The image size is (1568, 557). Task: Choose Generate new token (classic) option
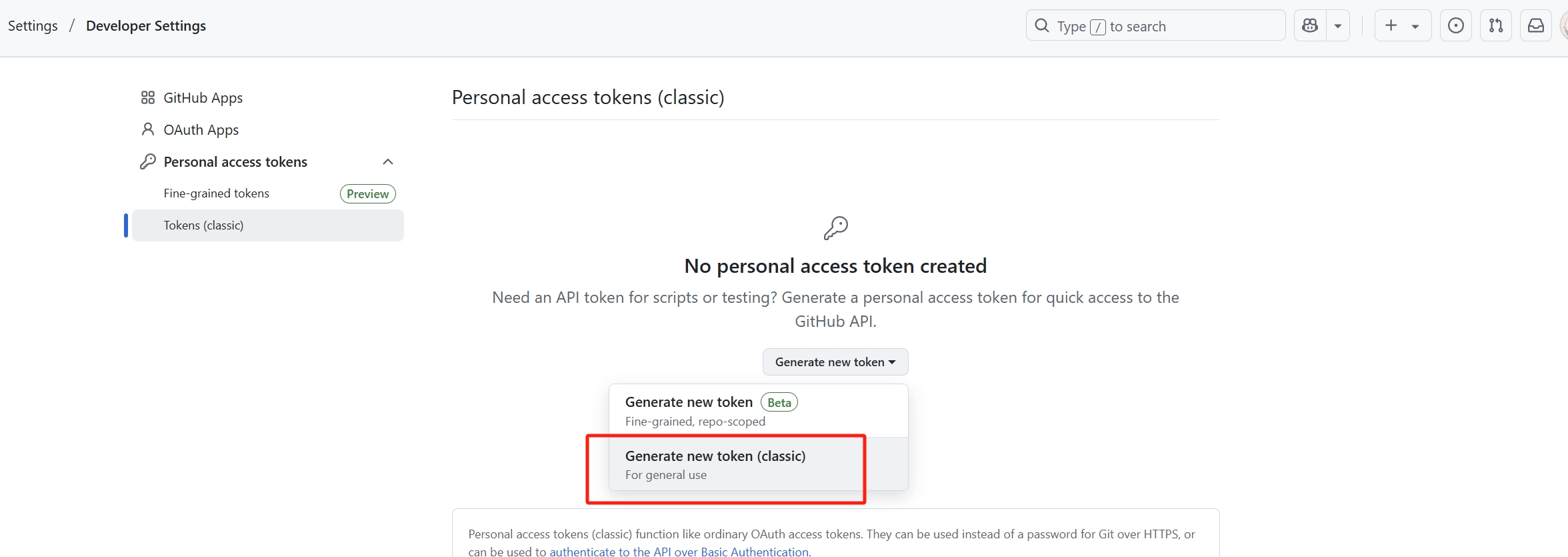(759, 464)
